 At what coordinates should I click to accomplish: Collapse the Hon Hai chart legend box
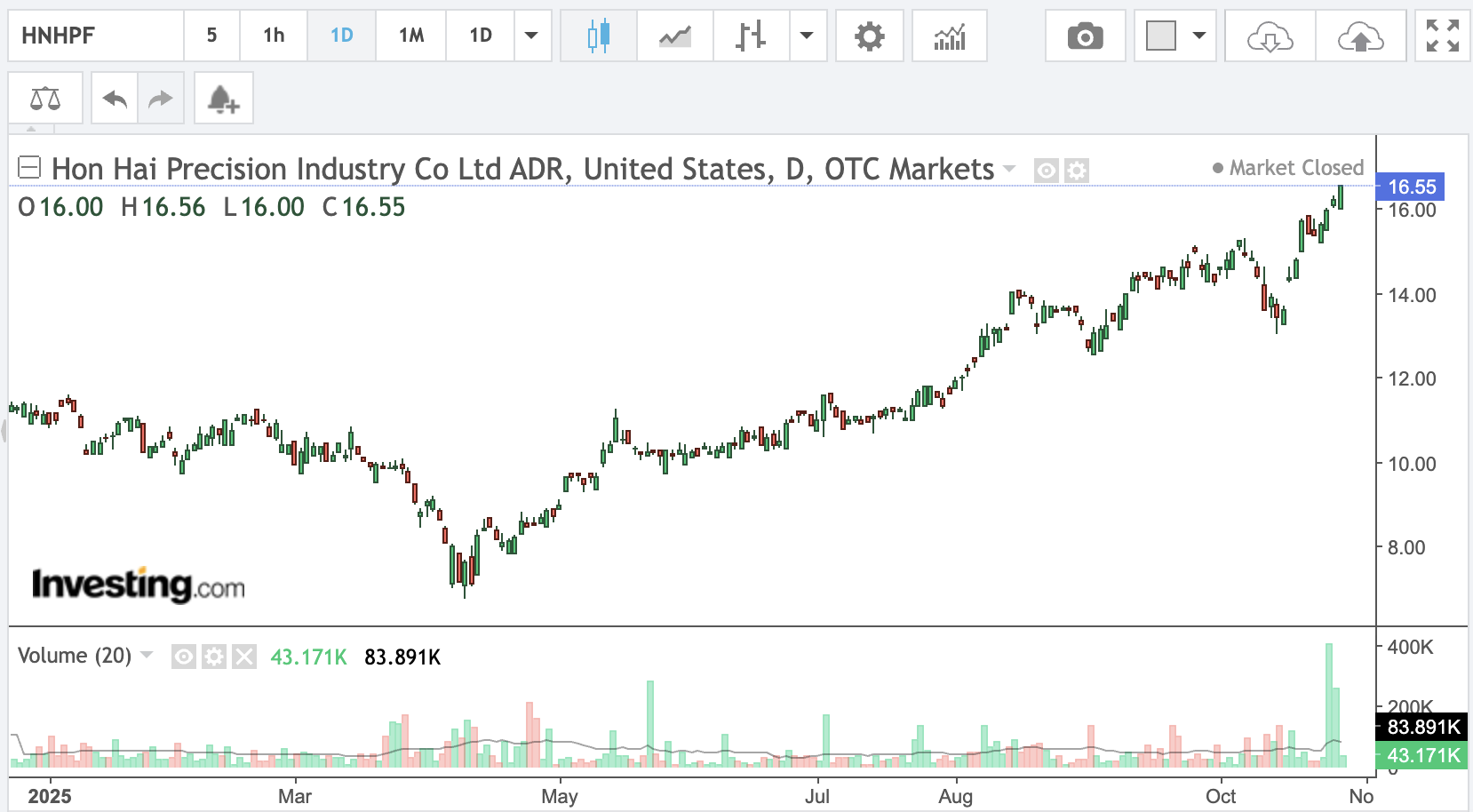[x=29, y=167]
